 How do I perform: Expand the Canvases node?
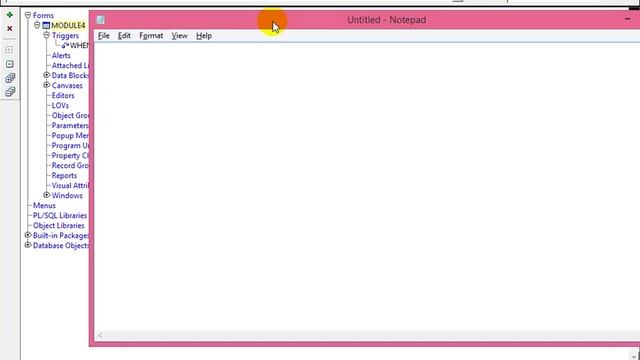pos(47,85)
